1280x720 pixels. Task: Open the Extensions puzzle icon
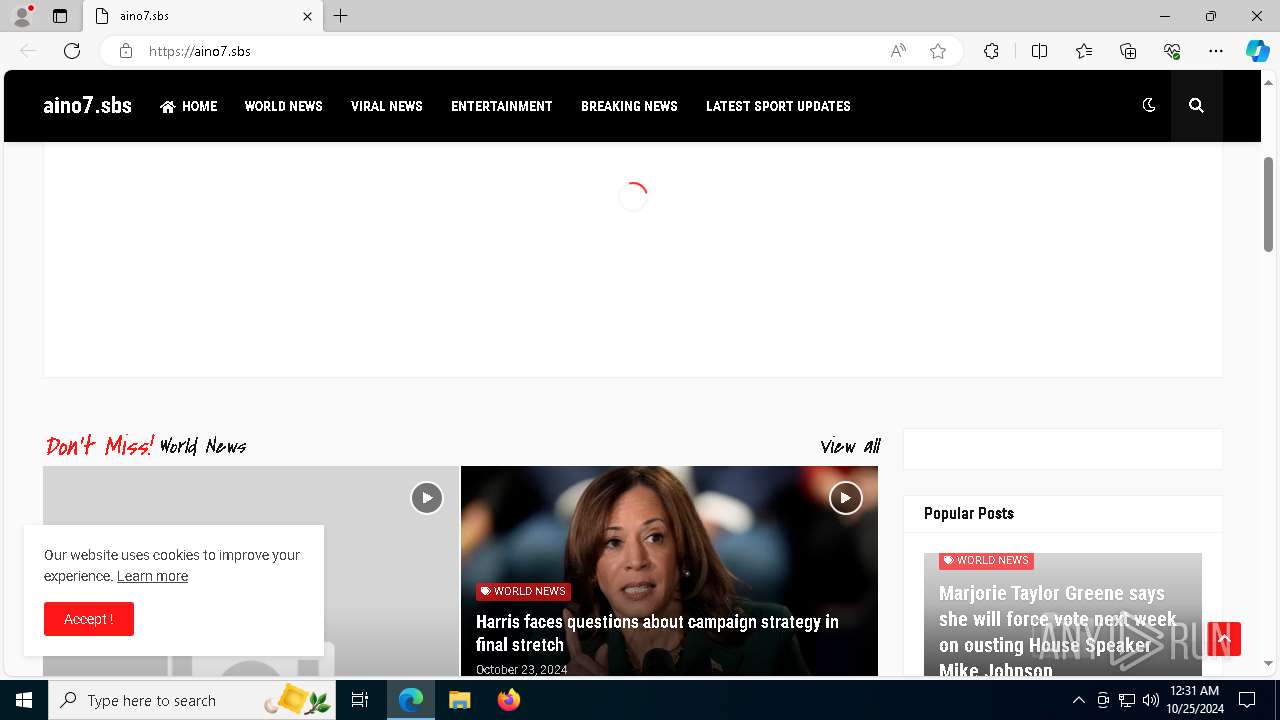pos(991,51)
